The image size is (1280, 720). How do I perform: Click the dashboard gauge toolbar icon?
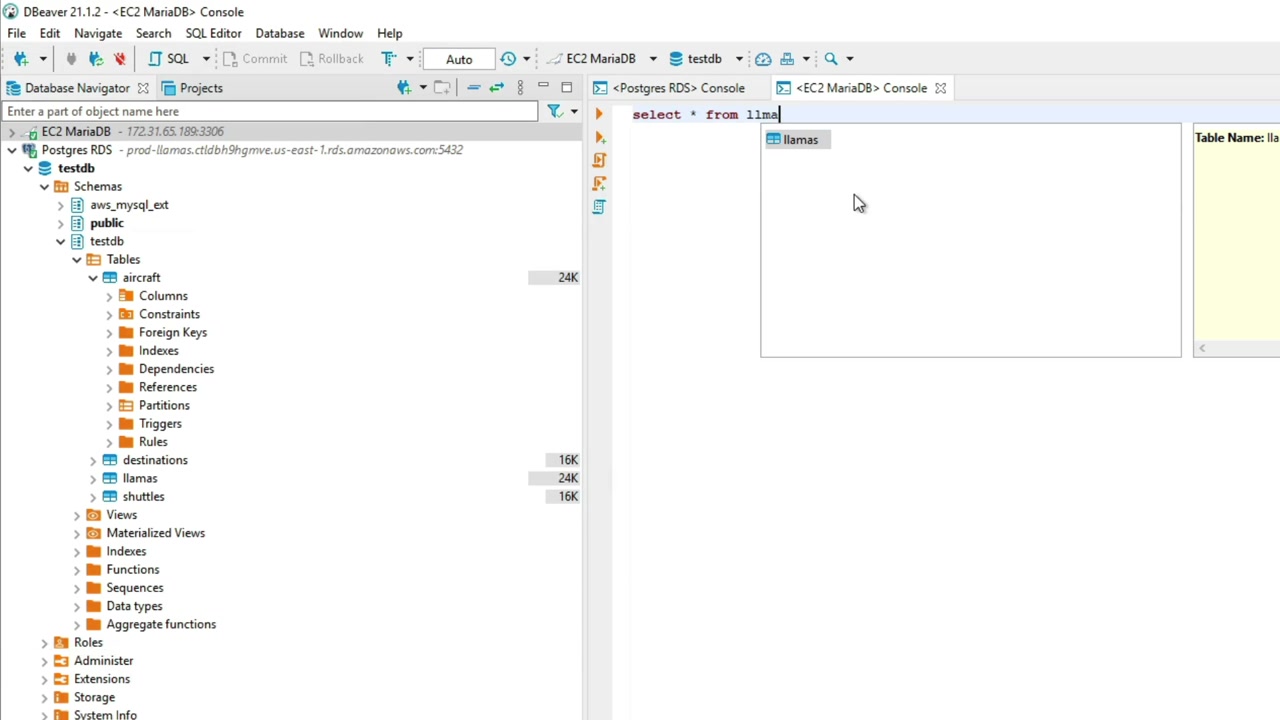click(763, 59)
